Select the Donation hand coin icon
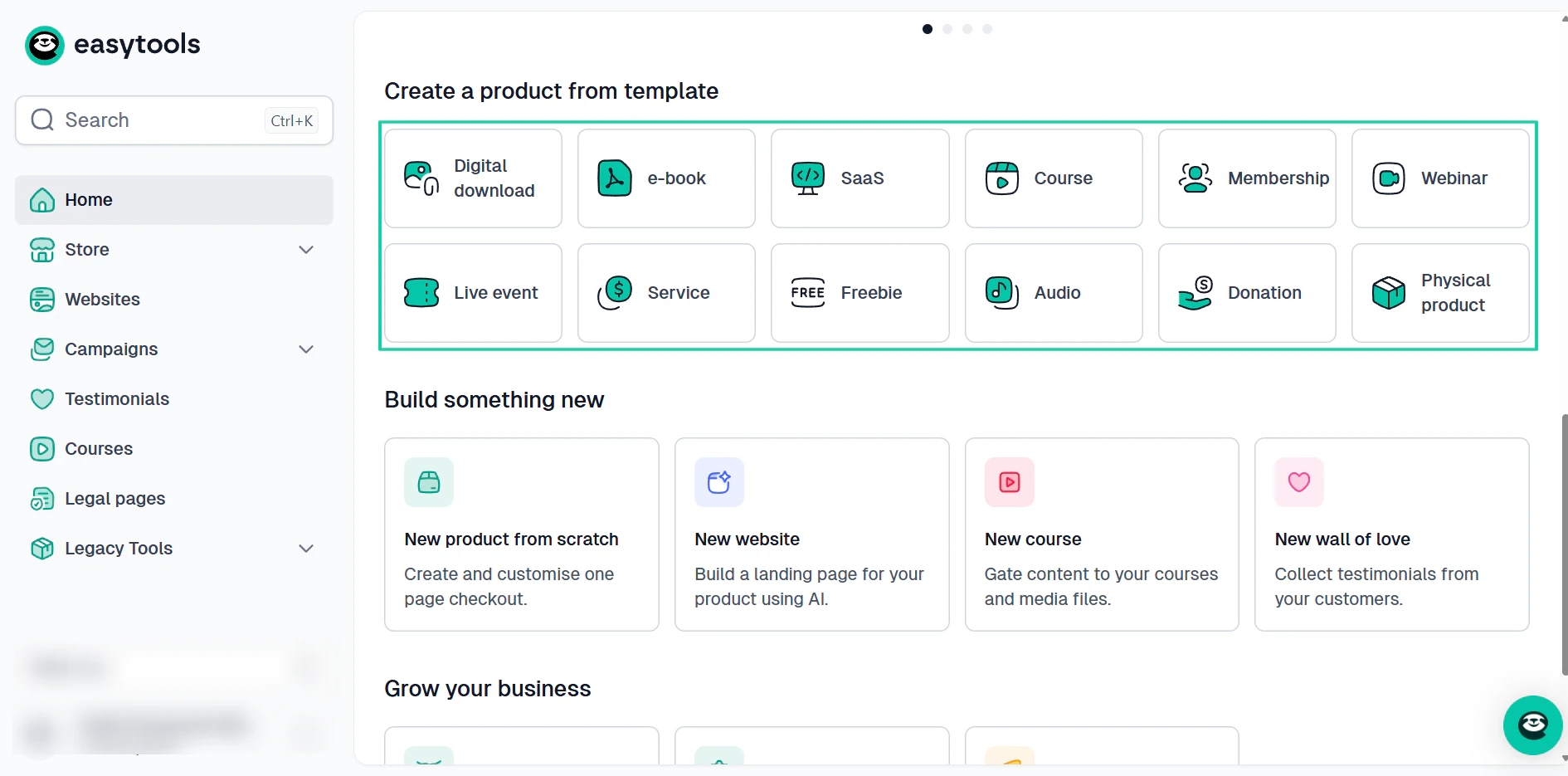This screenshot has width=1568, height=776. click(1195, 293)
